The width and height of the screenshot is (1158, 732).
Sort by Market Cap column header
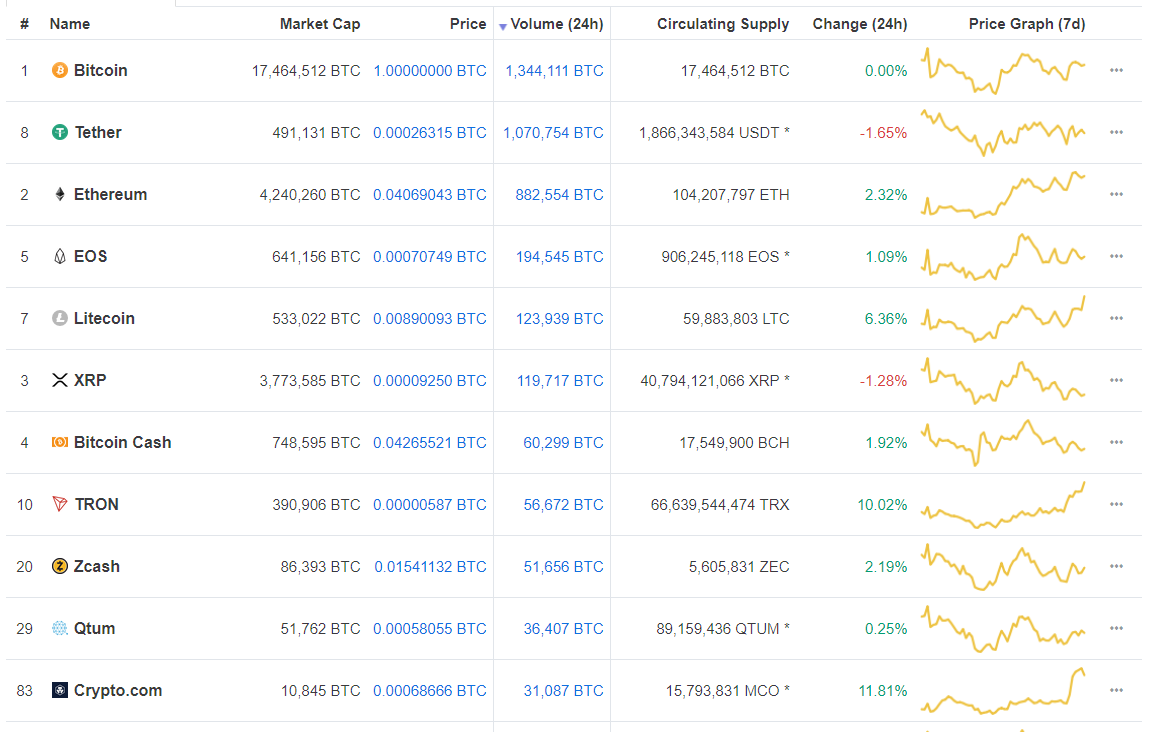[x=320, y=24]
